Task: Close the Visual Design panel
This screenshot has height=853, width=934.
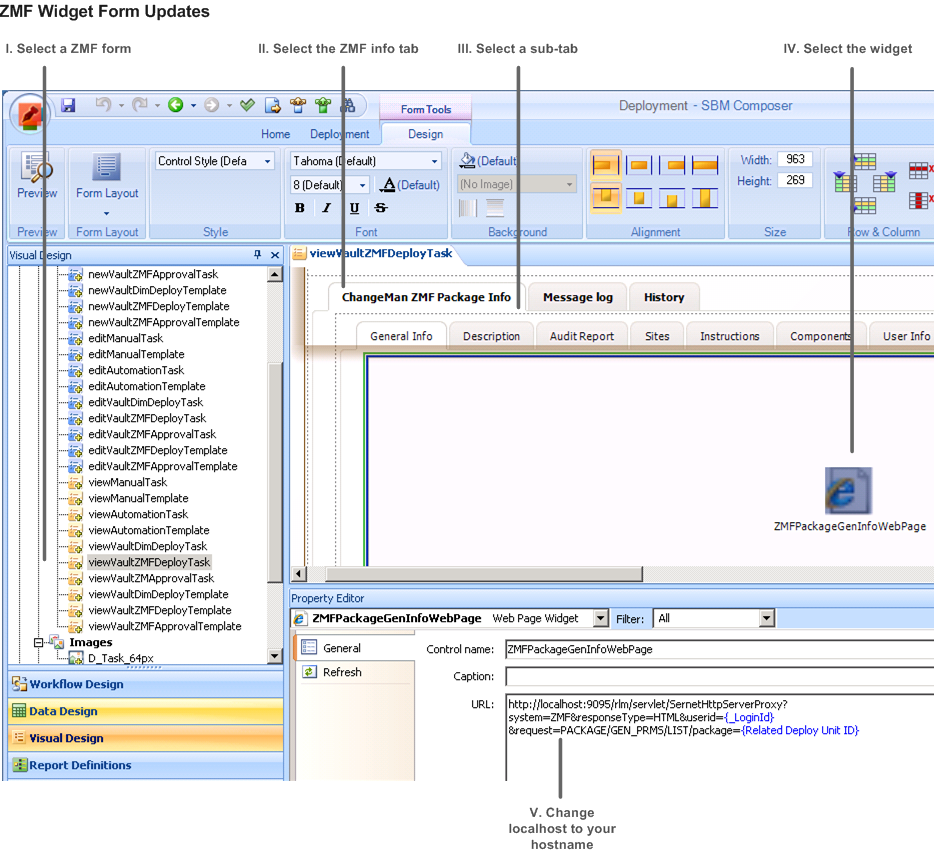Action: [x=275, y=255]
